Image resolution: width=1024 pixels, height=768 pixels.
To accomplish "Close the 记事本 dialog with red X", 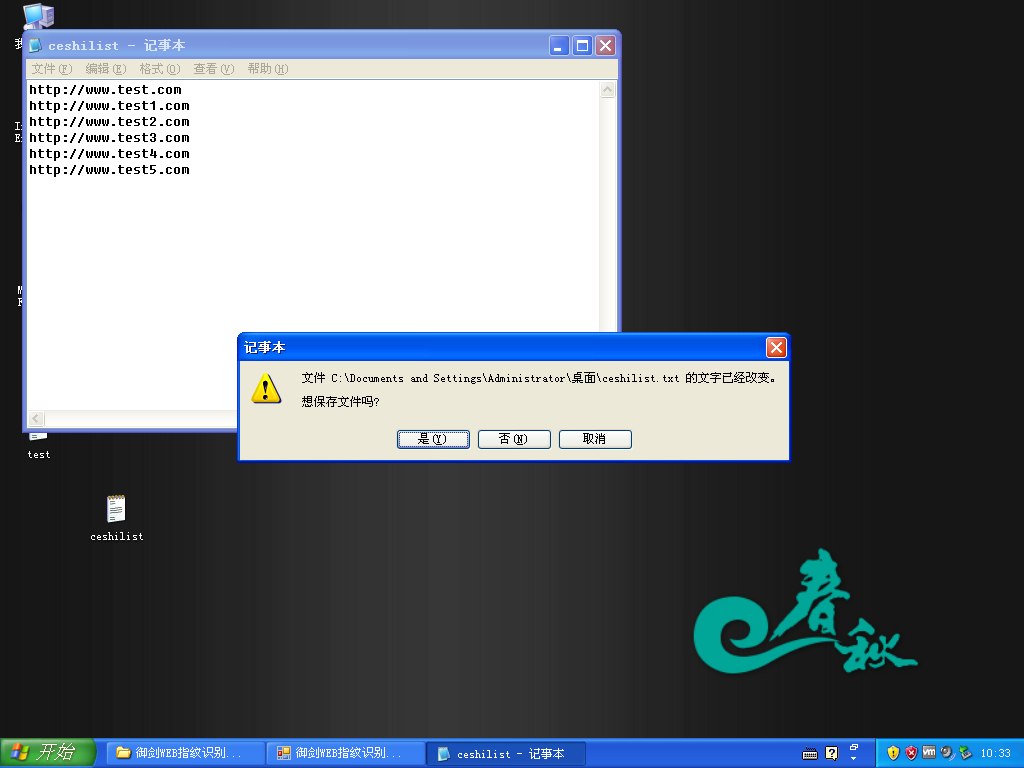I will 776,347.
